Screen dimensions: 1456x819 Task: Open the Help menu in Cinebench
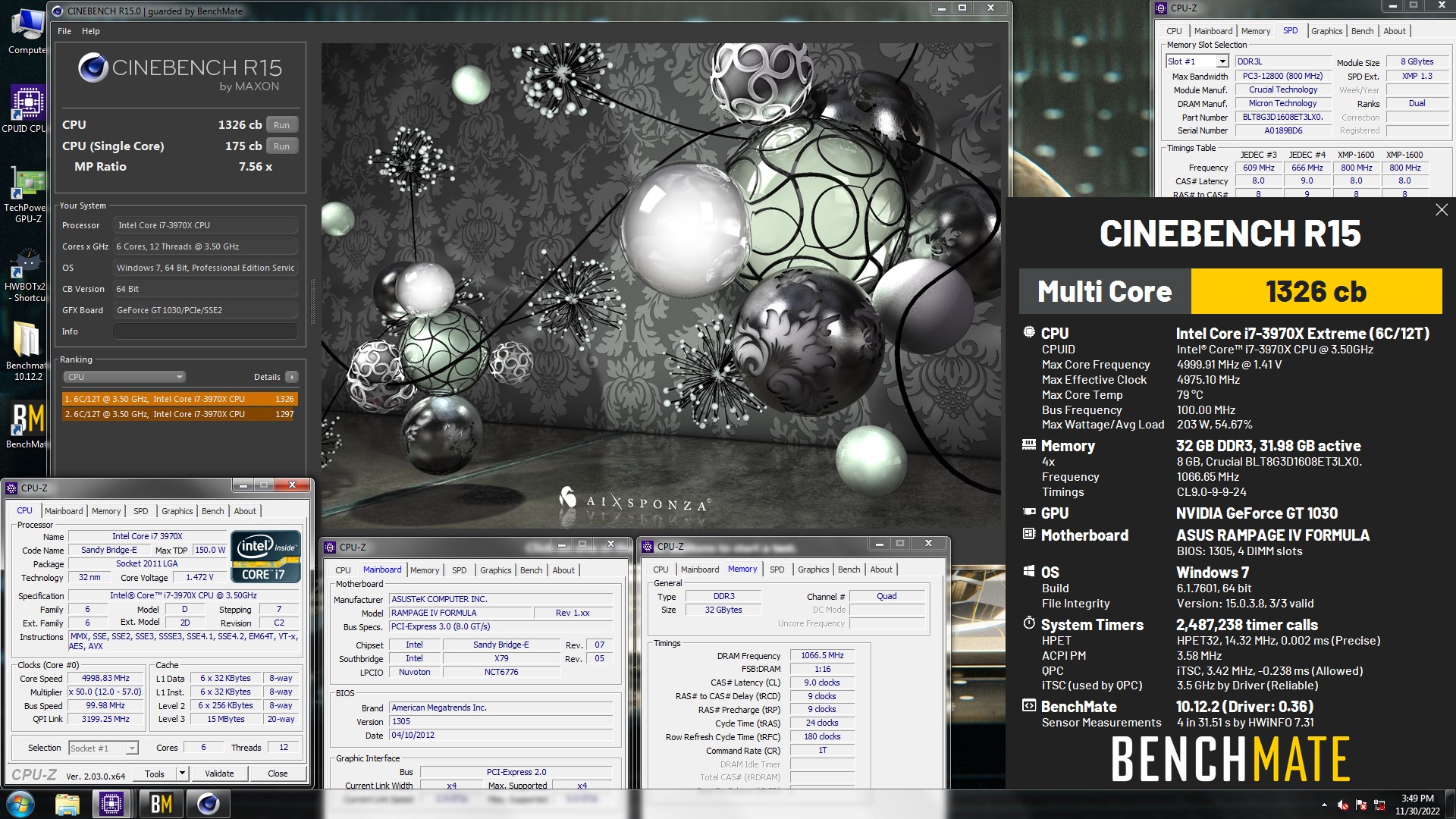point(91,31)
